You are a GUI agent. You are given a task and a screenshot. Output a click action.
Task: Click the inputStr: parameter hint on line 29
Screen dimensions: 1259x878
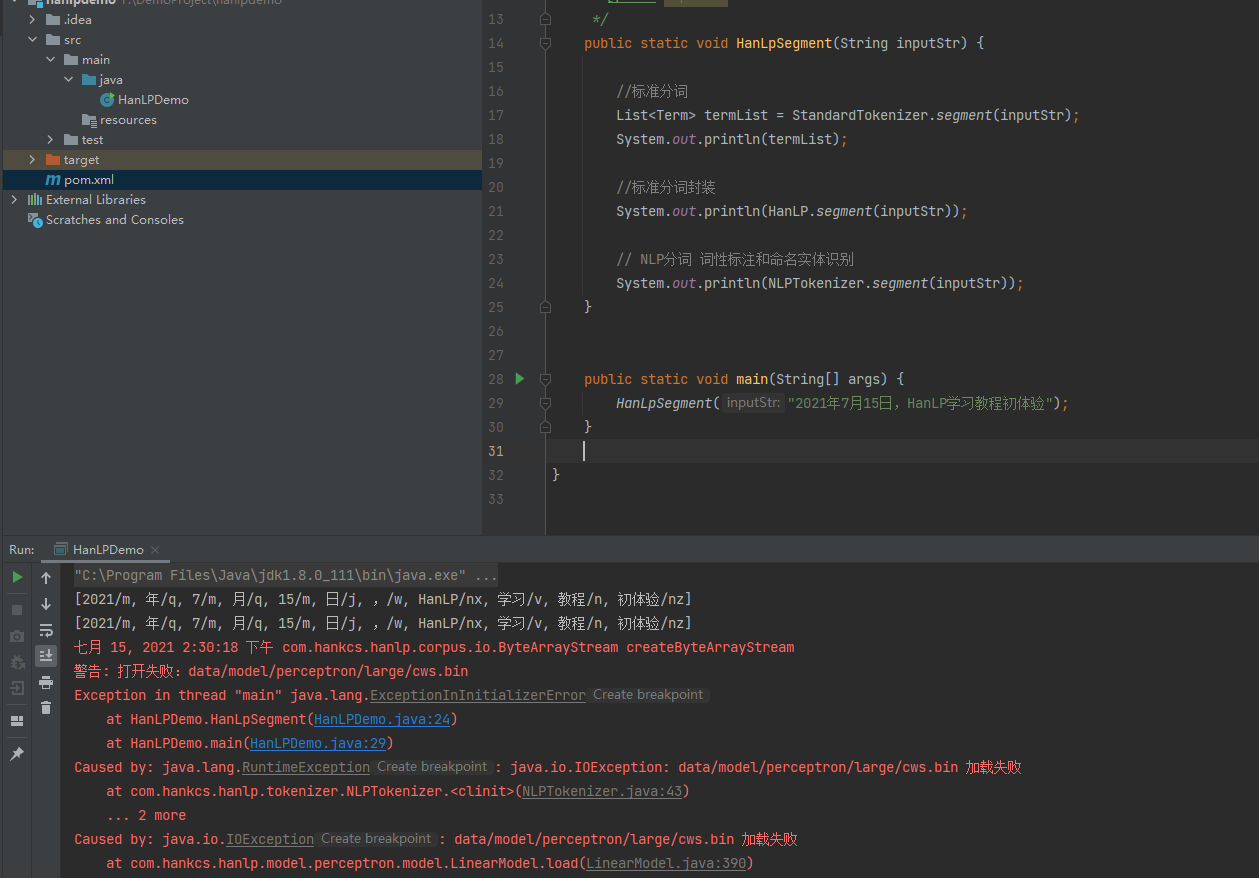point(753,403)
